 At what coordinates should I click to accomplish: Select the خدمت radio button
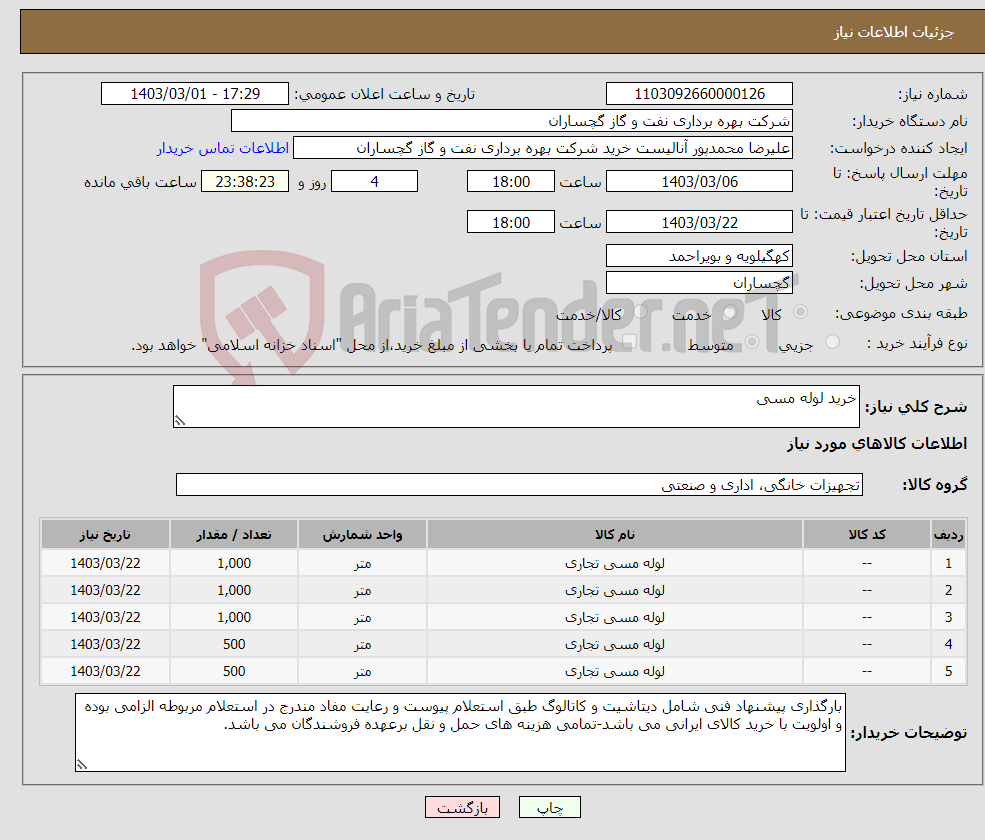tap(730, 312)
